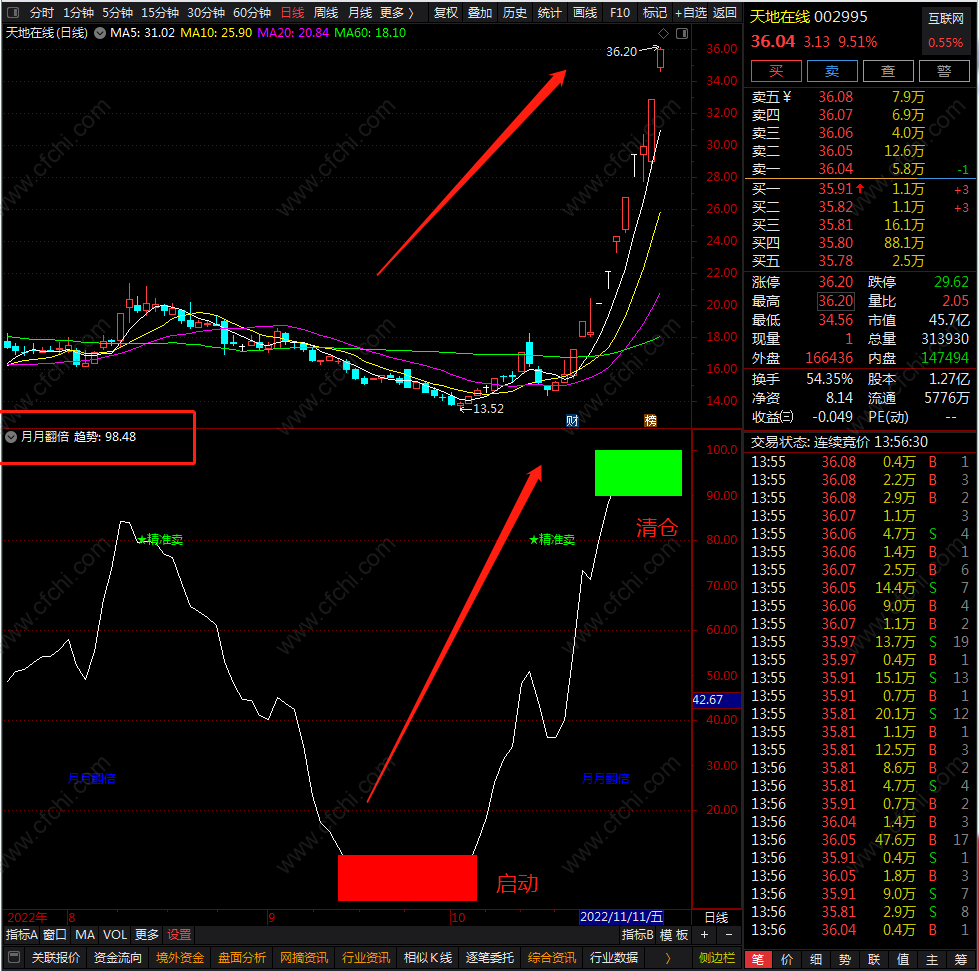This screenshot has height=971, width=979.
Task: Click the 模板 template button
Action: pyautogui.click(x=674, y=935)
